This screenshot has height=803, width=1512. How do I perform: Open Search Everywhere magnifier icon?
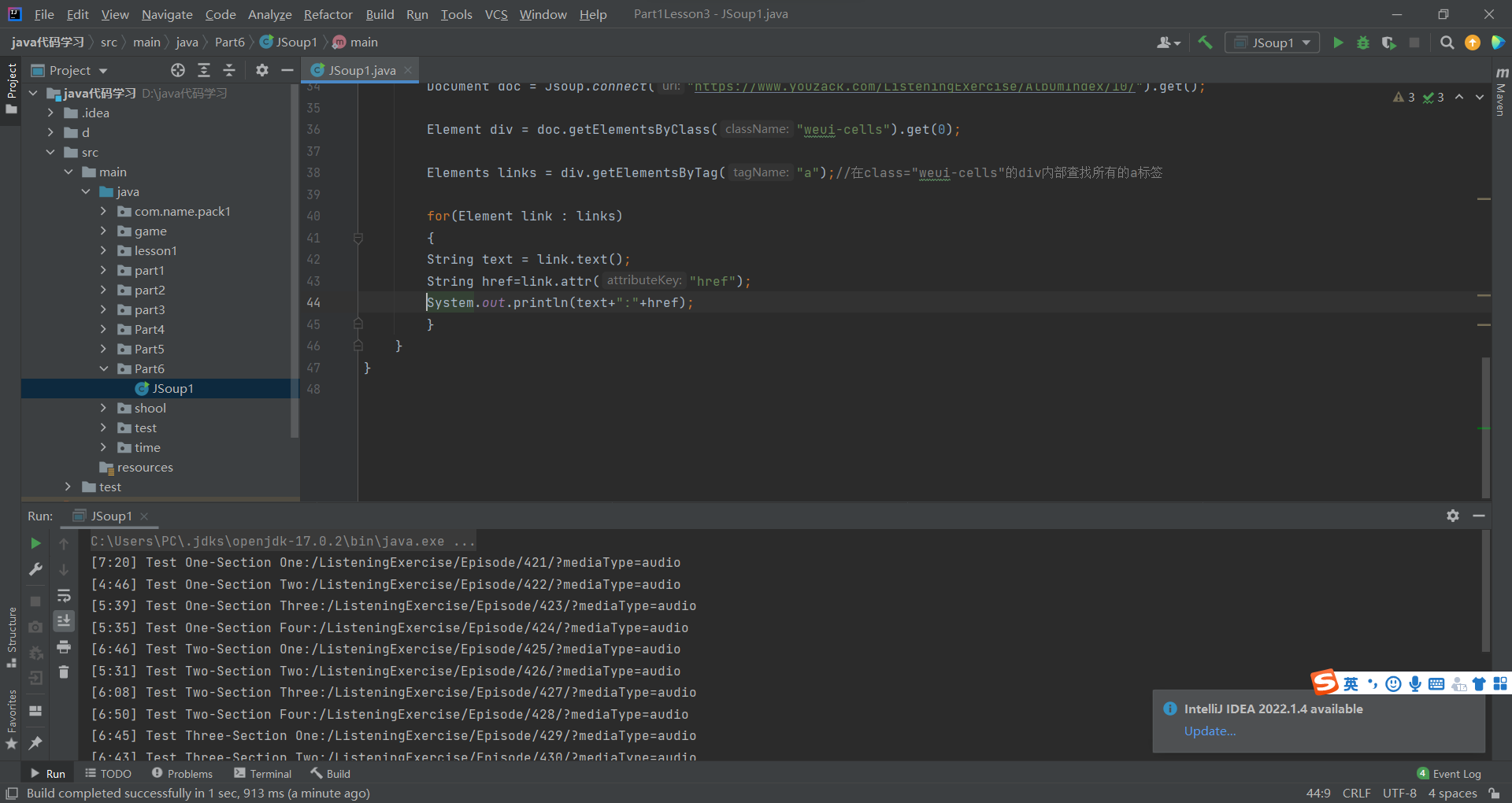1447,43
